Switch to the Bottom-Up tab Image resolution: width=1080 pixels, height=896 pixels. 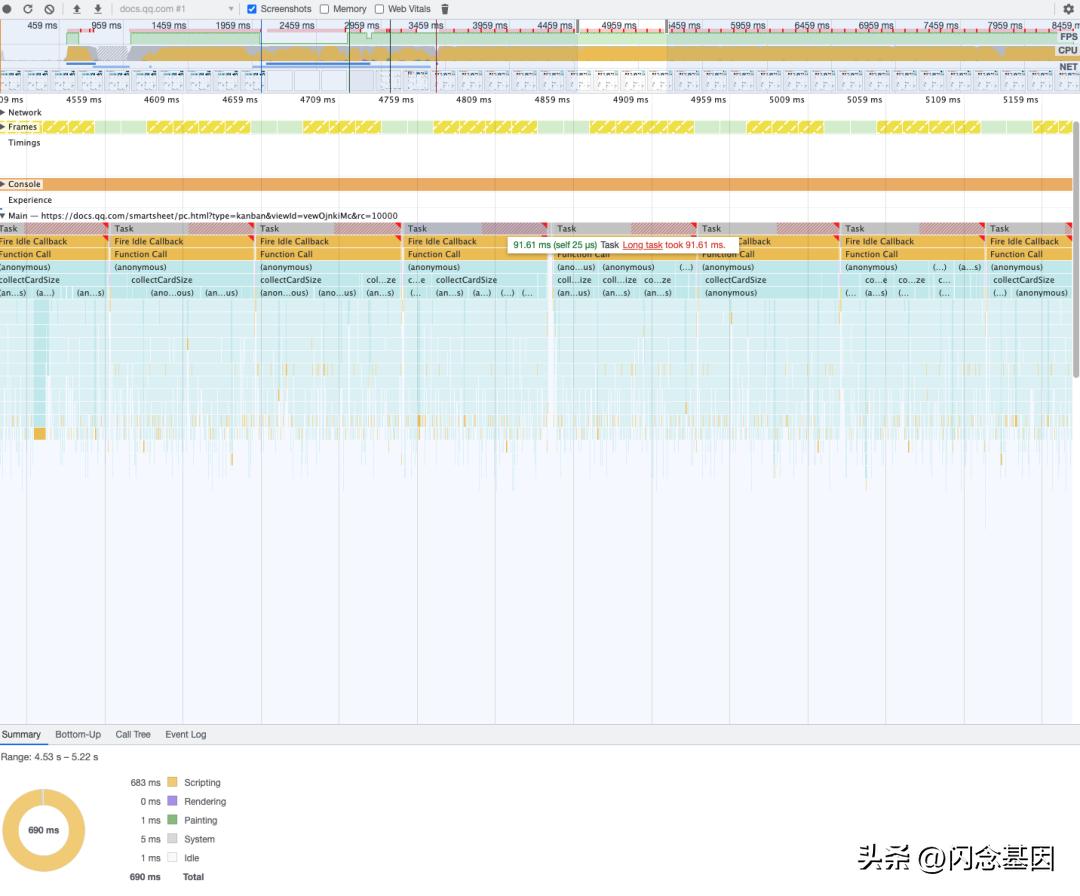click(78, 734)
